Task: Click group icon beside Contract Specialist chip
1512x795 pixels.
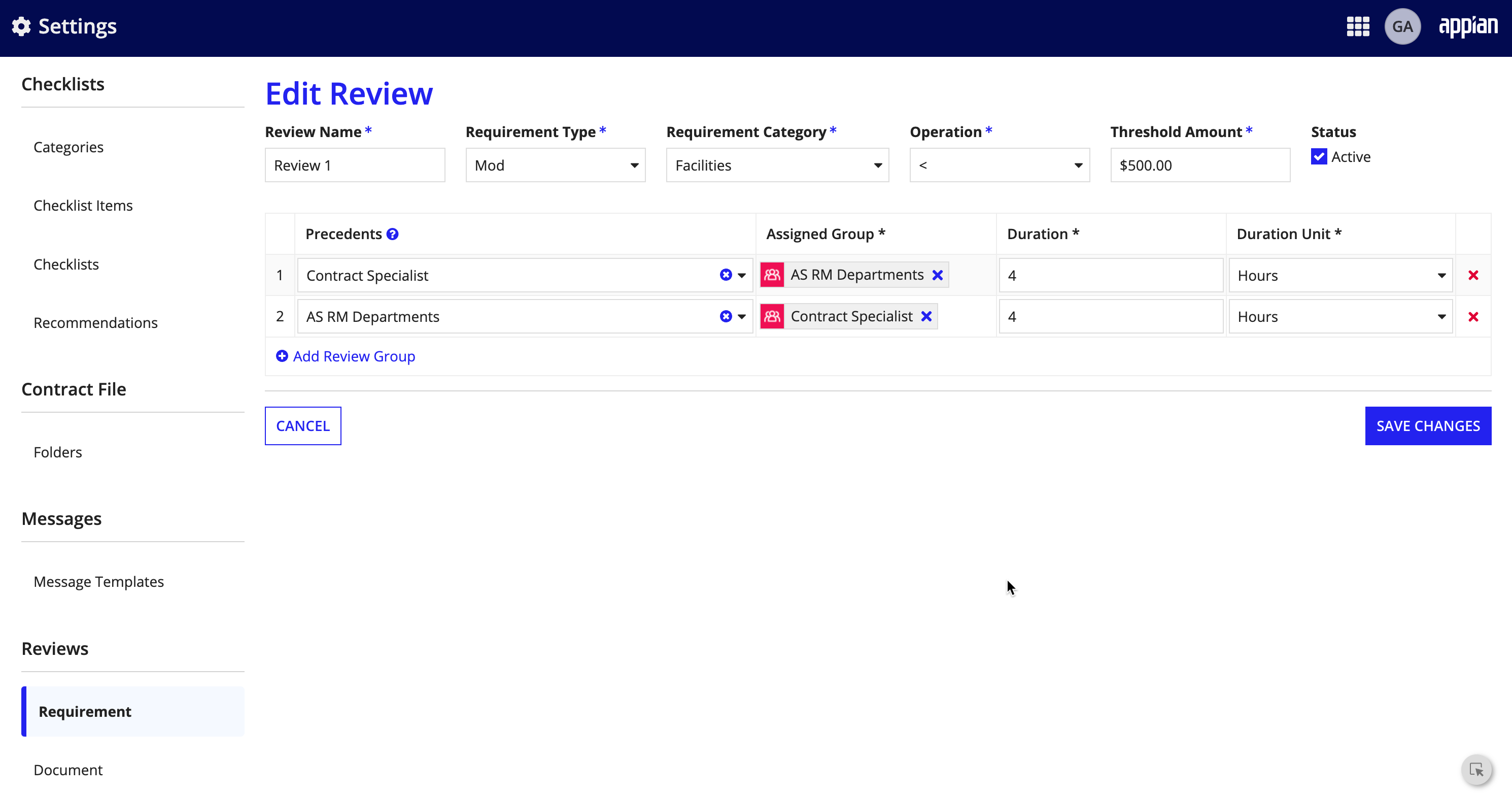Action: 772,316
